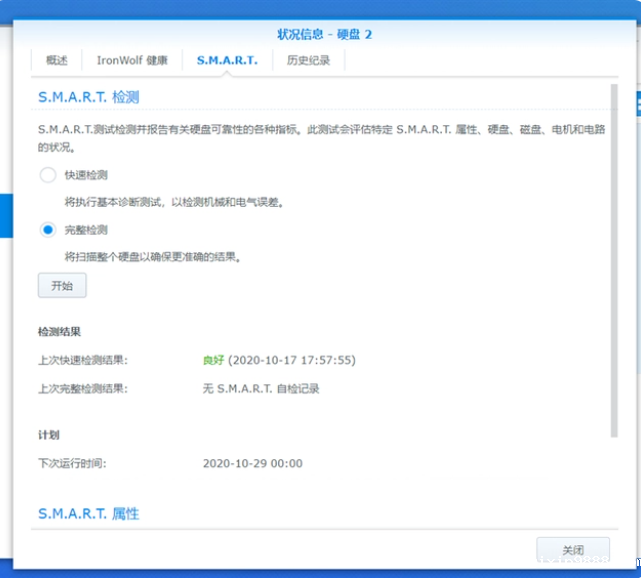Viewport: 641px width, 578px height.
Task: Click the next run time 2020-10-29 00:00
Action: pos(252,463)
